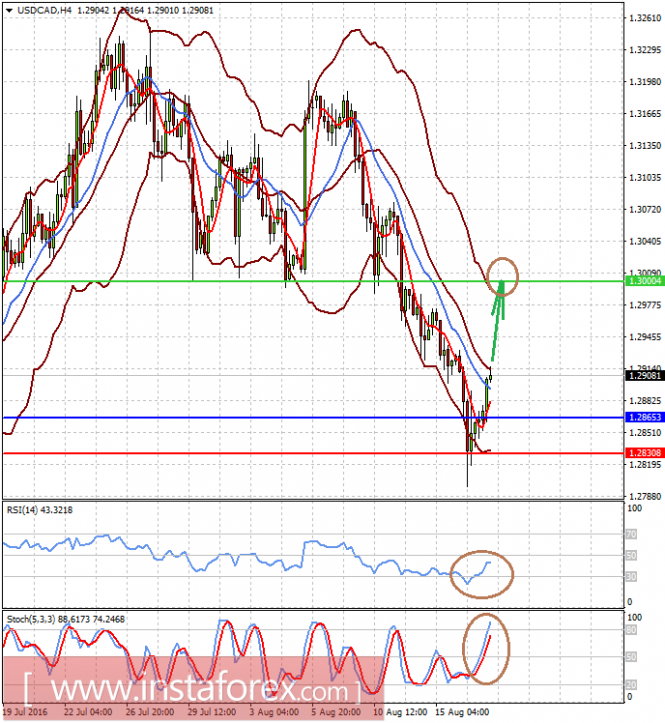Click the 3 Aug 04:00 time label

(x=273, y=712)
